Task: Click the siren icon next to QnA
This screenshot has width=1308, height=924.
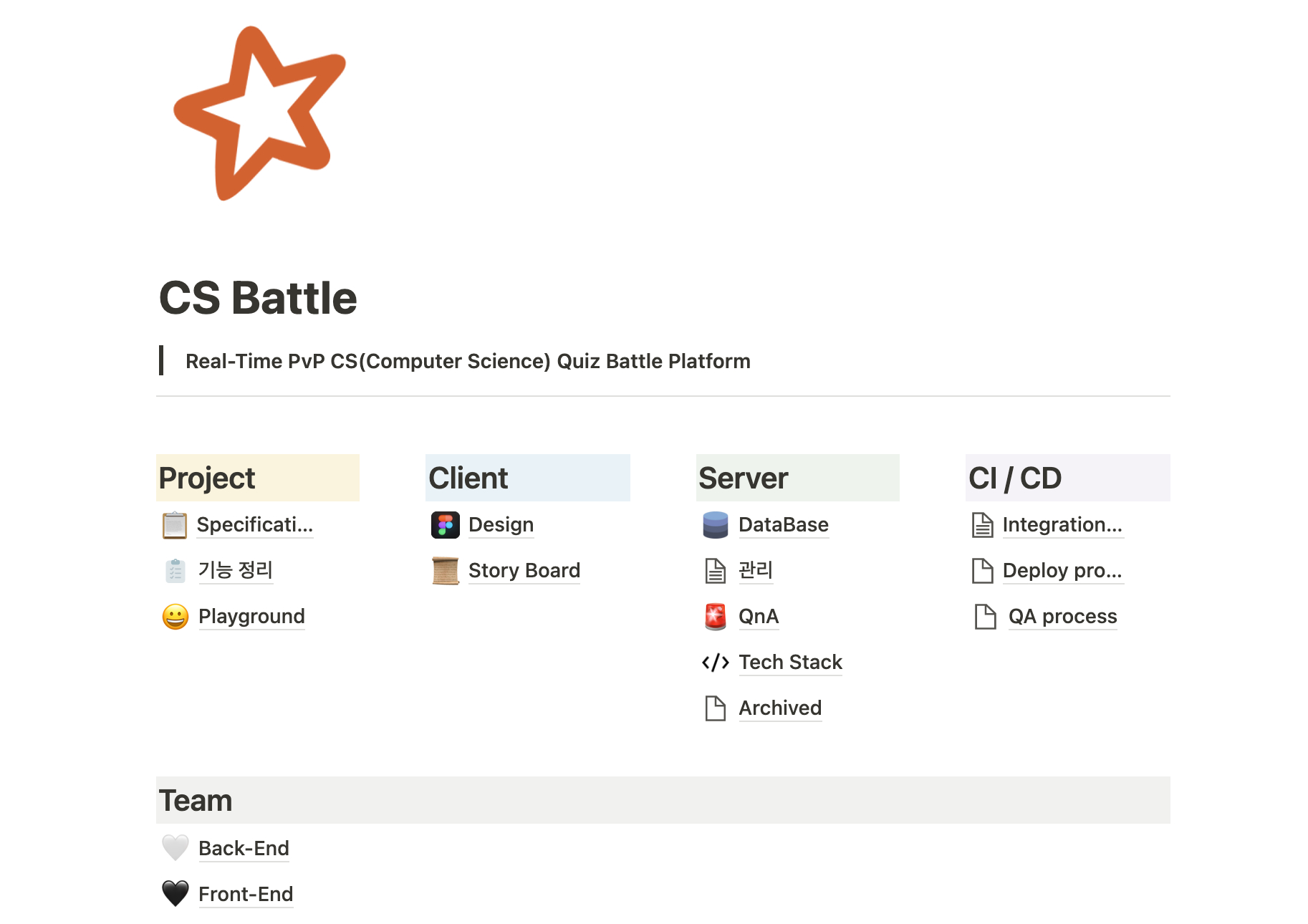Action: (715, 616)
